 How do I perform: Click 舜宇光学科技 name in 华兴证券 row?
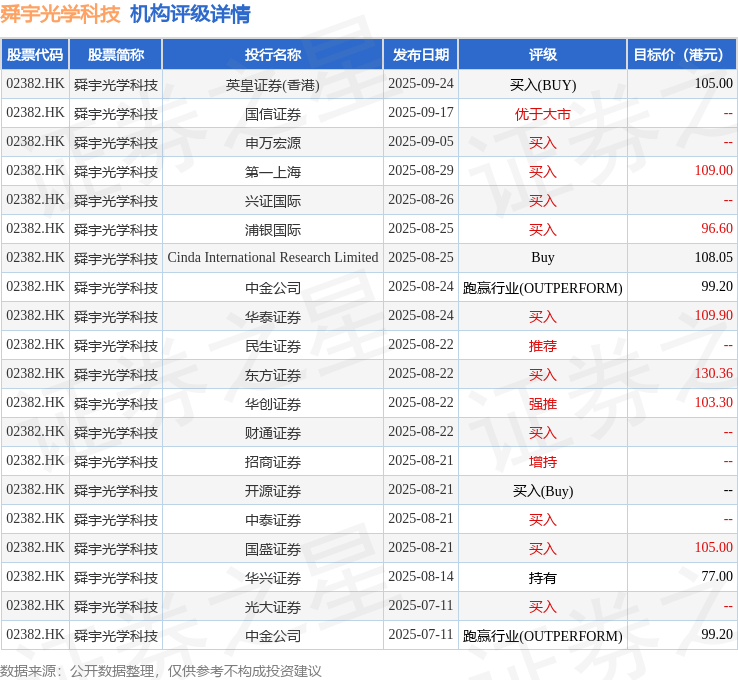click(116, 578)
